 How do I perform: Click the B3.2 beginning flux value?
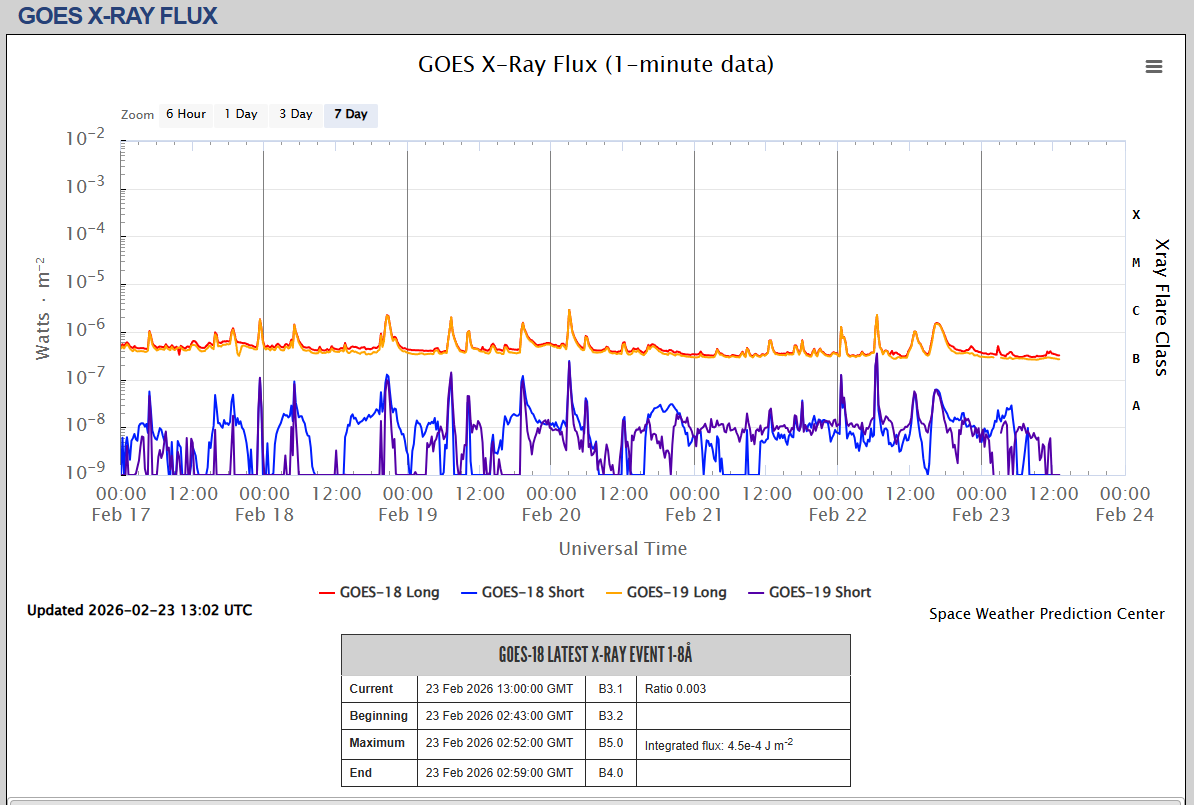(610, 716)
